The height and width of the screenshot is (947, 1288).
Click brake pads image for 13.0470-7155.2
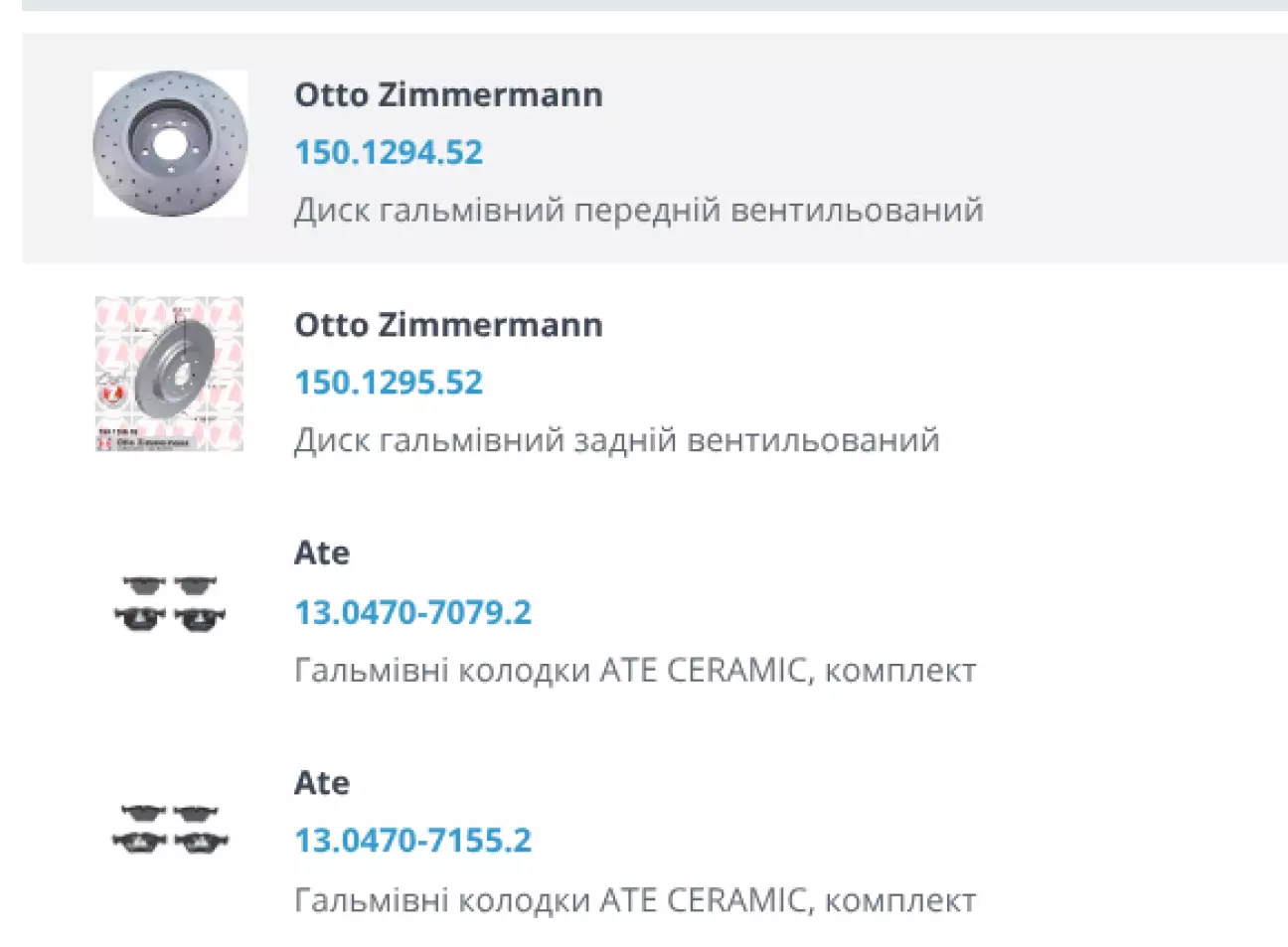170,830
